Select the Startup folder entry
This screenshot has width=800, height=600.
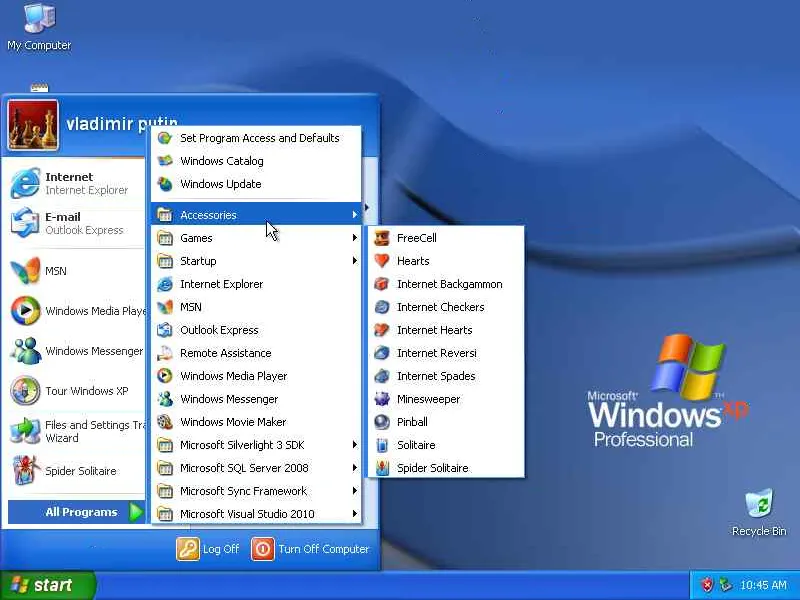point(256,261)
